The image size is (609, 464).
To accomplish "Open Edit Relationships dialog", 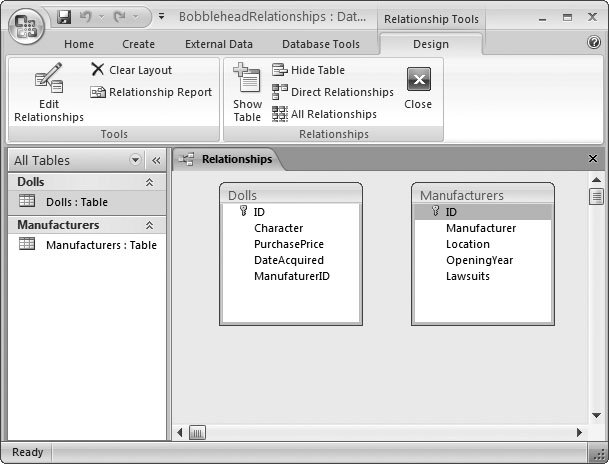I will [x=48, y=94].
